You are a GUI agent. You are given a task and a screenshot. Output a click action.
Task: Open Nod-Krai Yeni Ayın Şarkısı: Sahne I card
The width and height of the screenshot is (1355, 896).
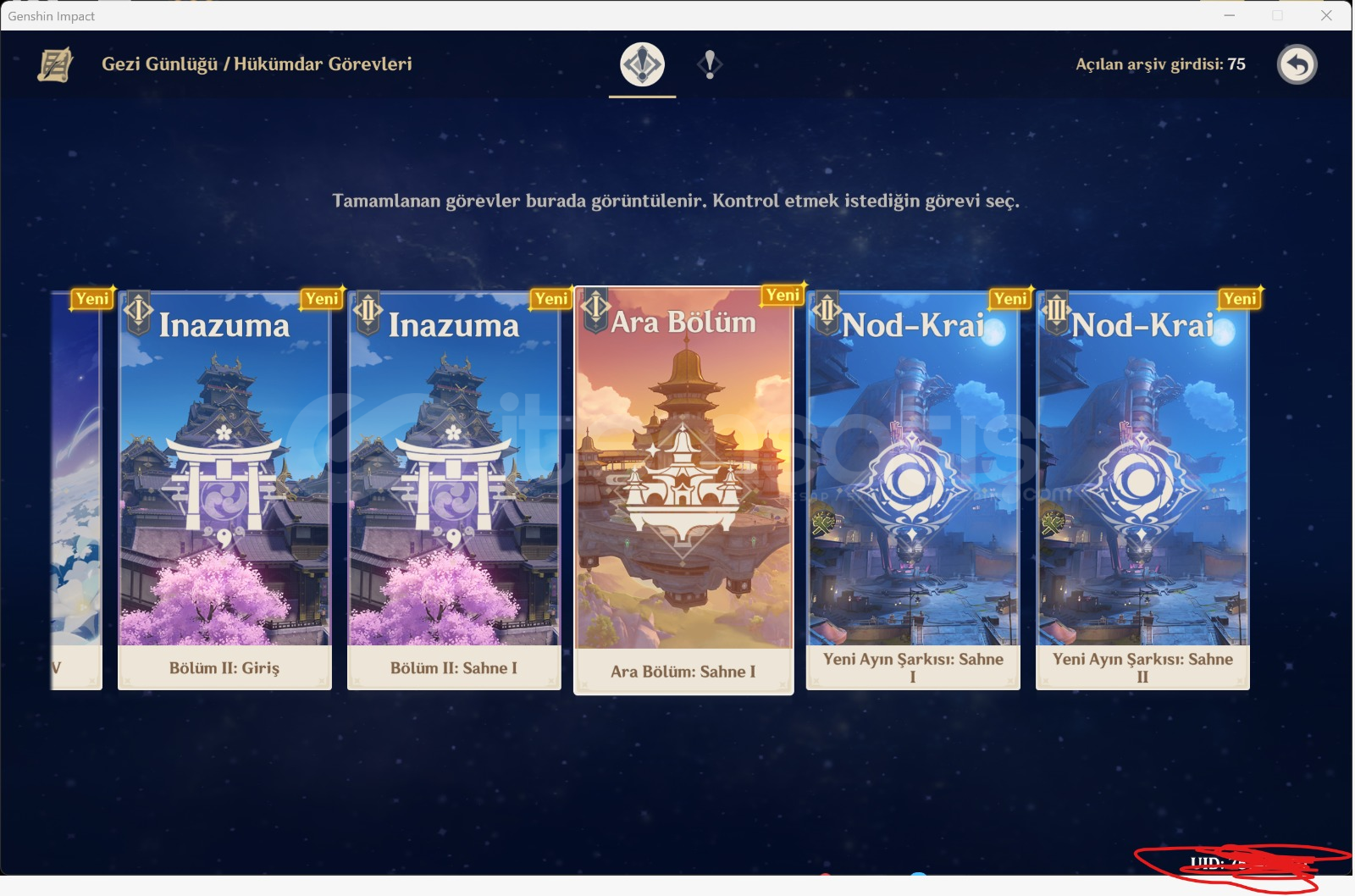[913, 490]
